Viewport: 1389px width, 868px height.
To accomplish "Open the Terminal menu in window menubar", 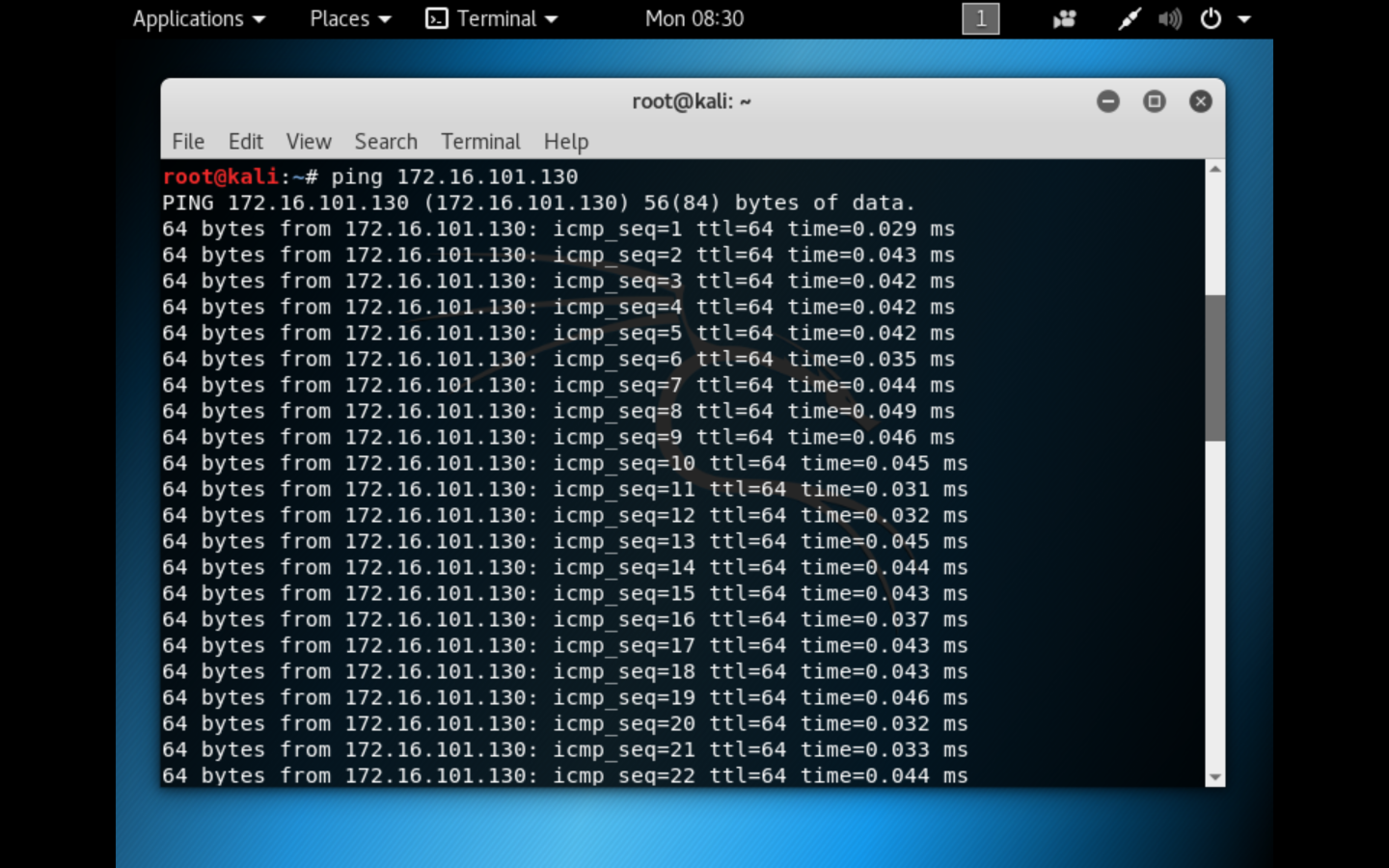I will pos(480,141).
